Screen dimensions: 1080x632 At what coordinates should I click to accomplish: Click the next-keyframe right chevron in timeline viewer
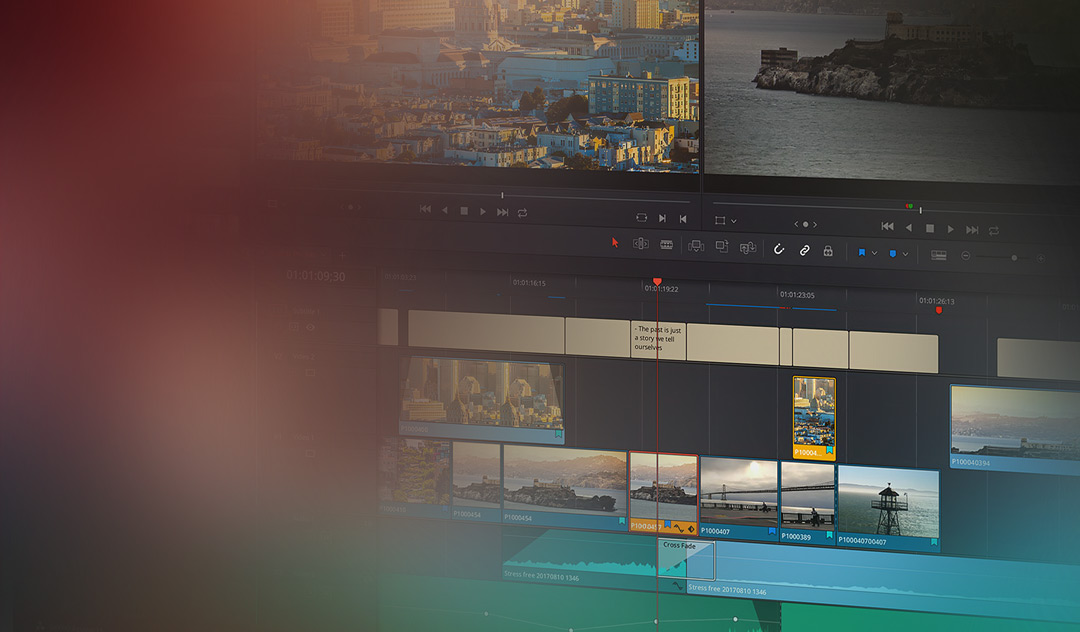[815, 224]
